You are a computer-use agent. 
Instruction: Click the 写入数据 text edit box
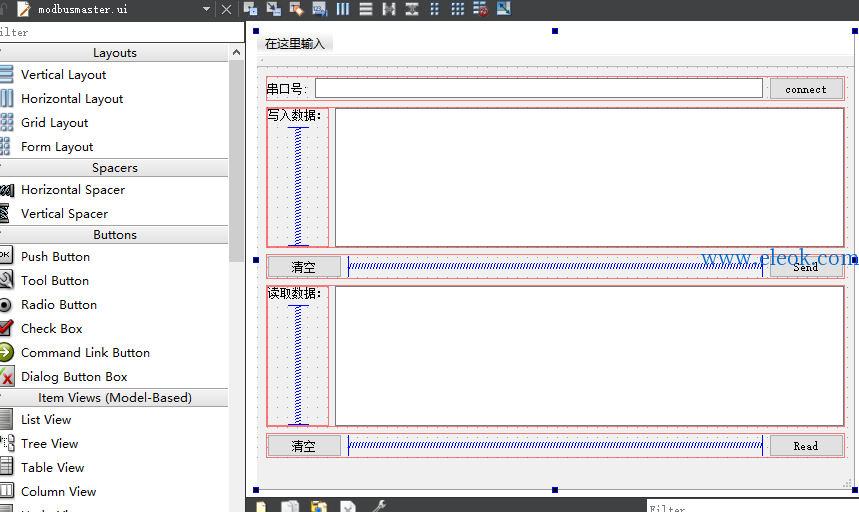click(589, 177)
